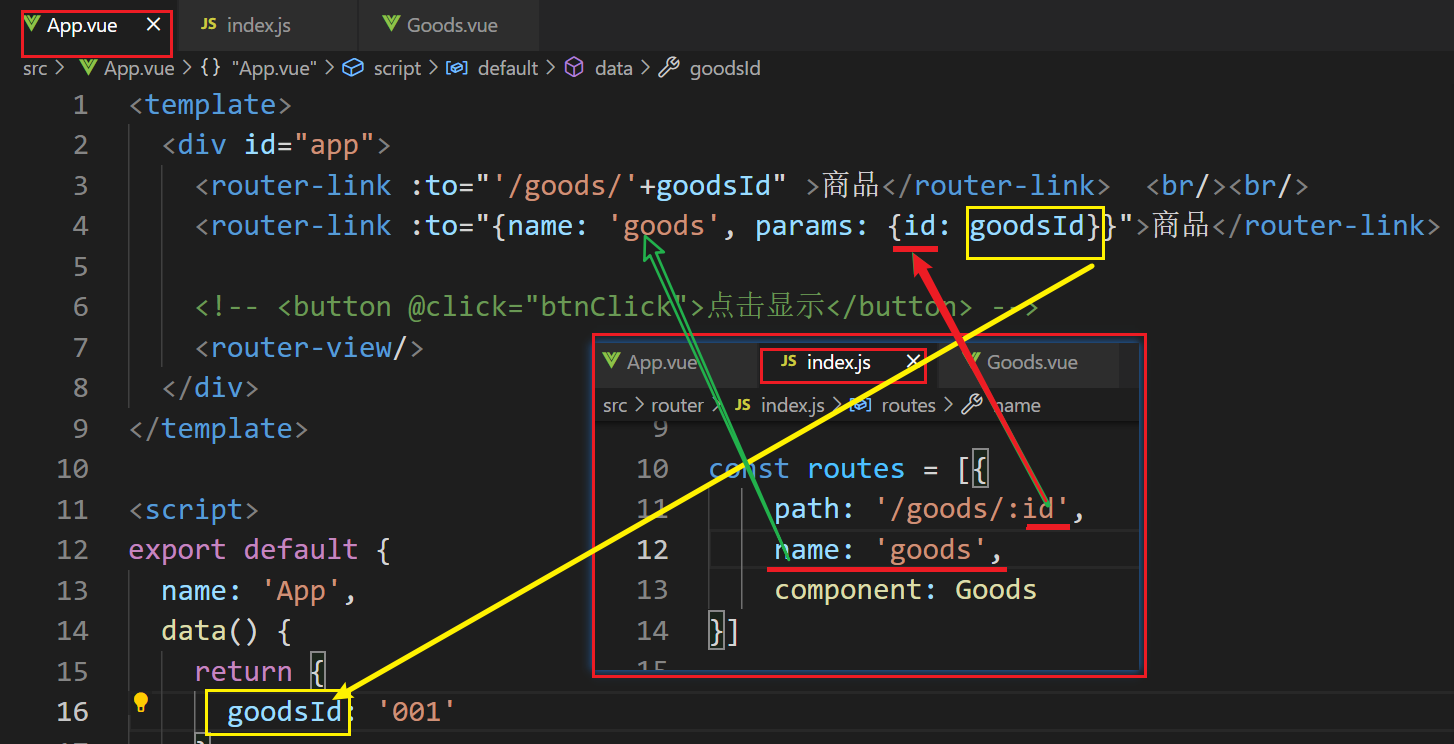The image size is (1454, 744).
Task: Open the index.js tab in the main tab bar
Action: (258, 26)
